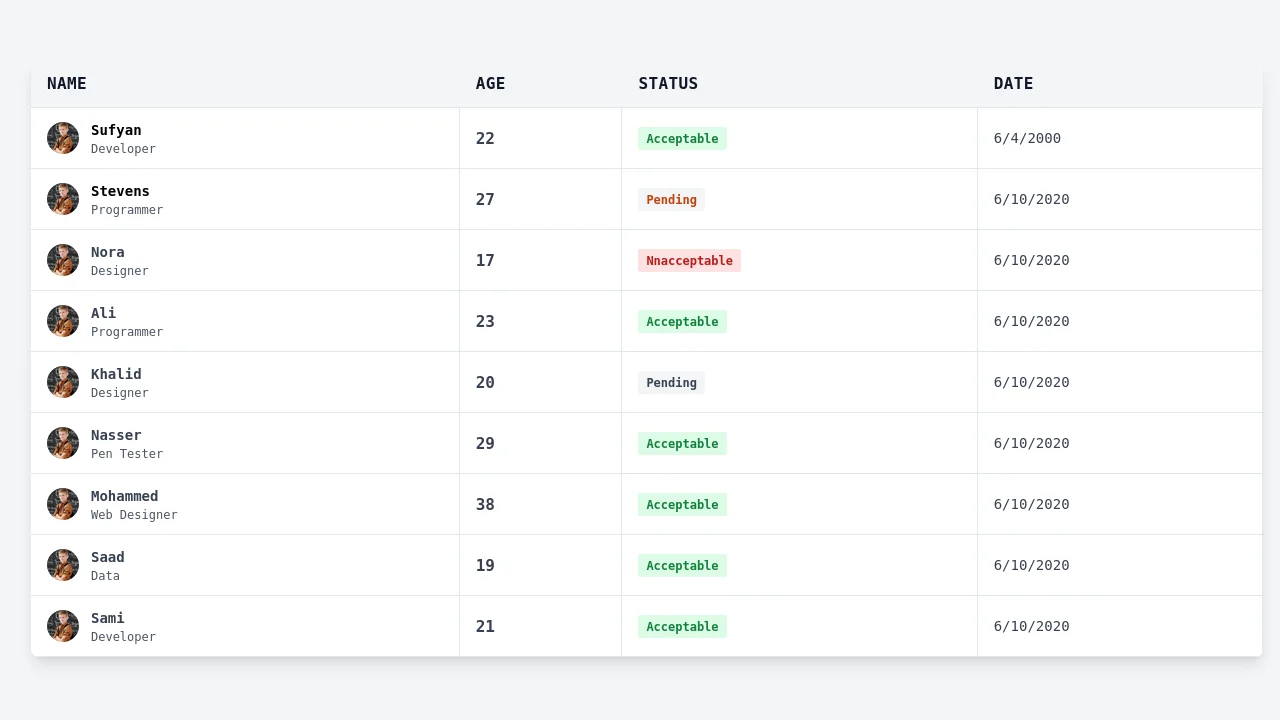Toggle Nora's Nnacceptable status badge
Viewport: 1280px width, 720px height.
click(x=689, y=260)
